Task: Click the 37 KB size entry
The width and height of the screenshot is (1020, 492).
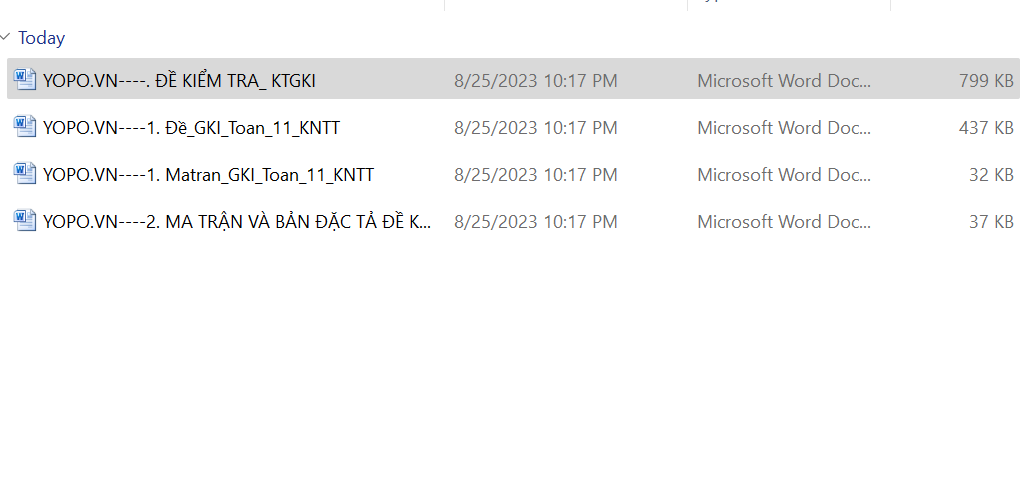Action: pyautogui.click(x=991, y=222)
